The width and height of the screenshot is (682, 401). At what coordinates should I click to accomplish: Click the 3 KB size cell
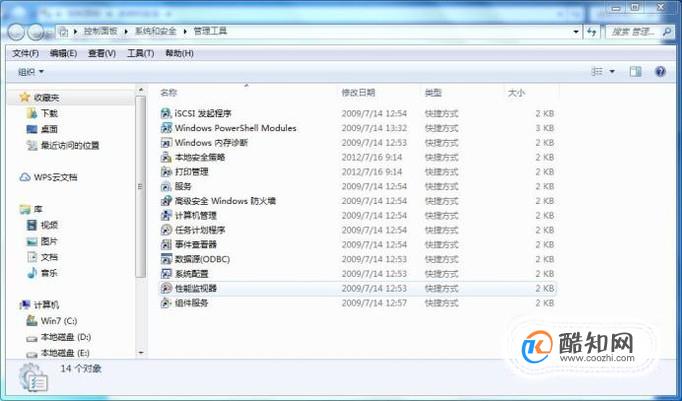click(x=545, y=128)
